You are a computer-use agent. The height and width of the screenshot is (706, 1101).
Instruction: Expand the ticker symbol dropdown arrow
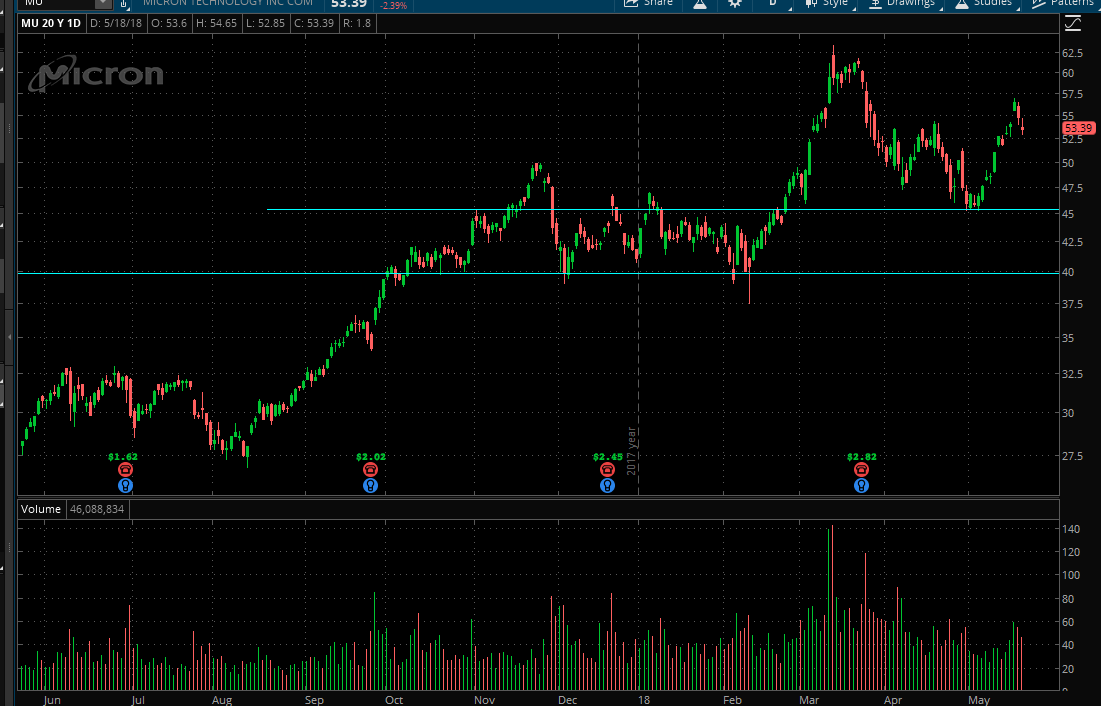103,4
